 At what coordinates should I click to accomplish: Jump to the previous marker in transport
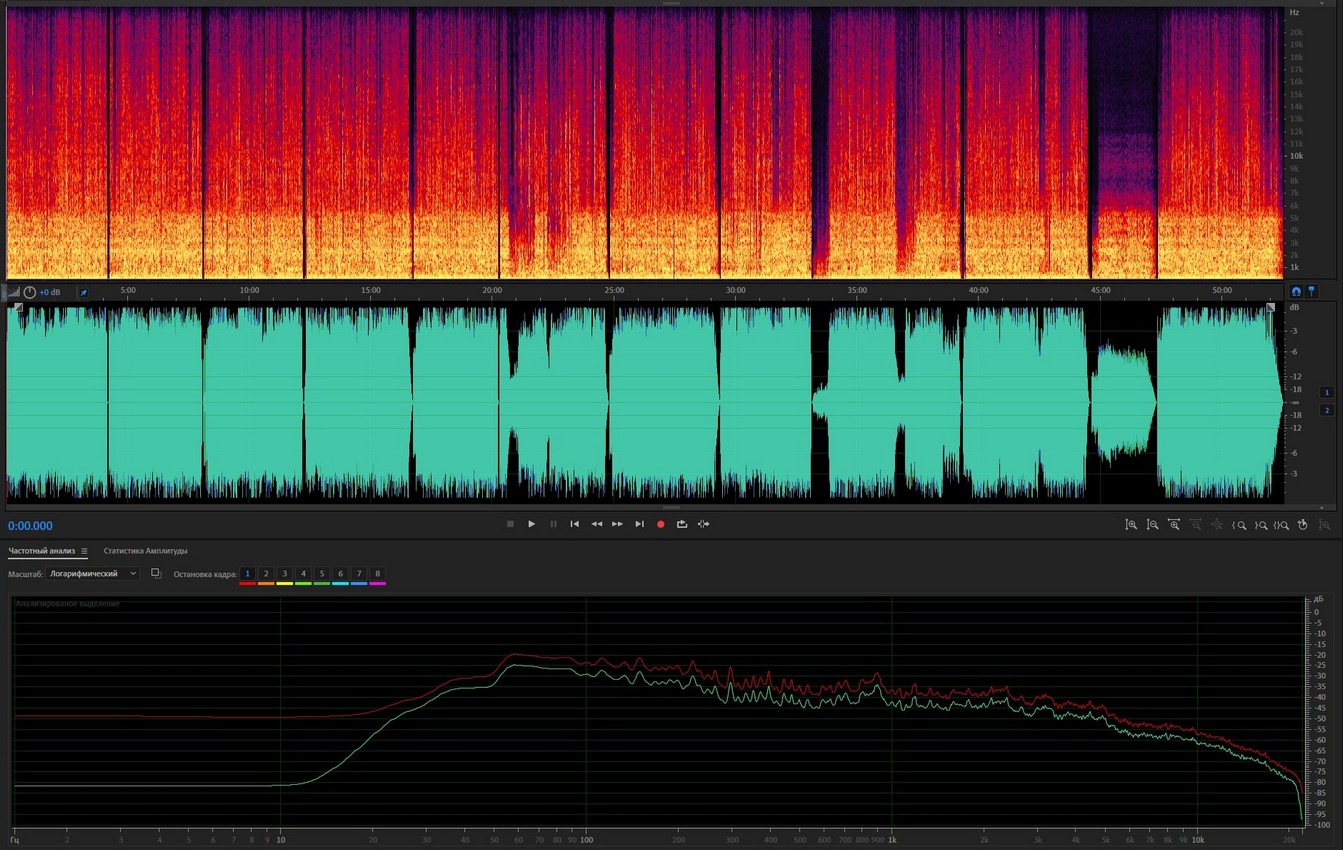point(575,524)
